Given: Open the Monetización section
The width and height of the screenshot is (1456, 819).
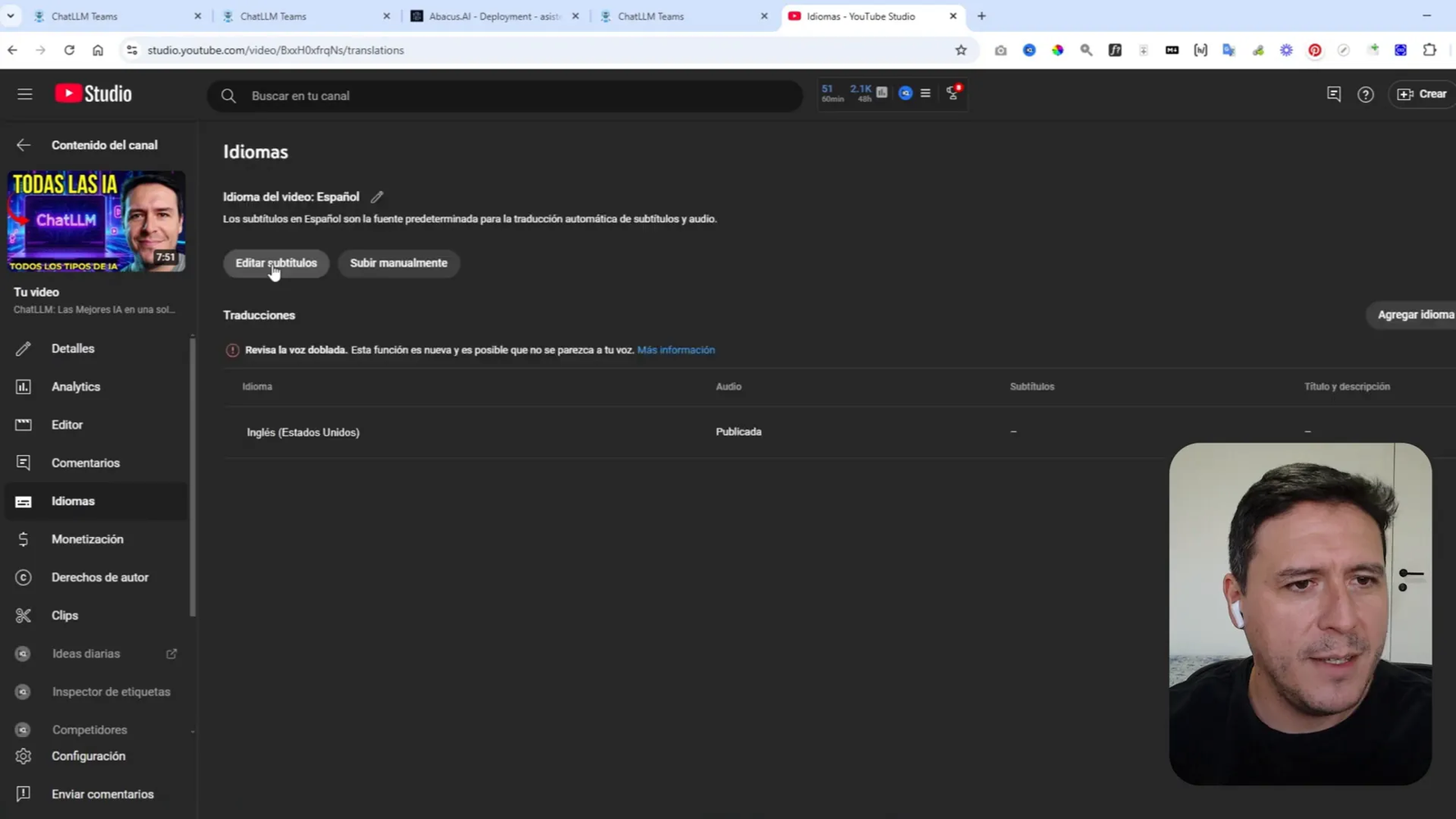Looking at the screenshot, I should point(87,539).
